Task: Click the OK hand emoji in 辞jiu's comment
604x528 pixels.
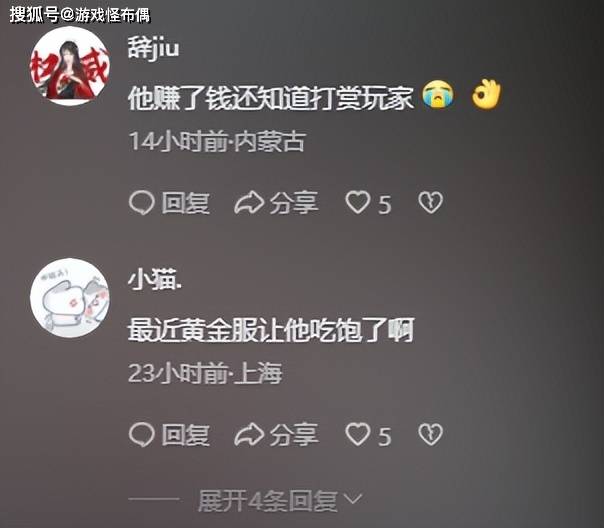Action: coord(487,94)
